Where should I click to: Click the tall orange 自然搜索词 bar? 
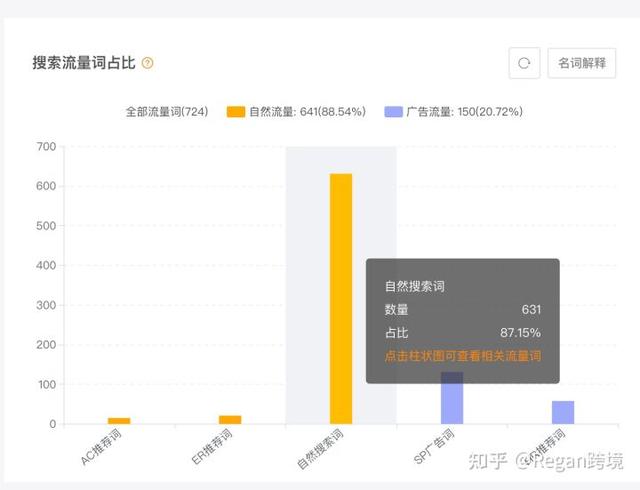341,300
